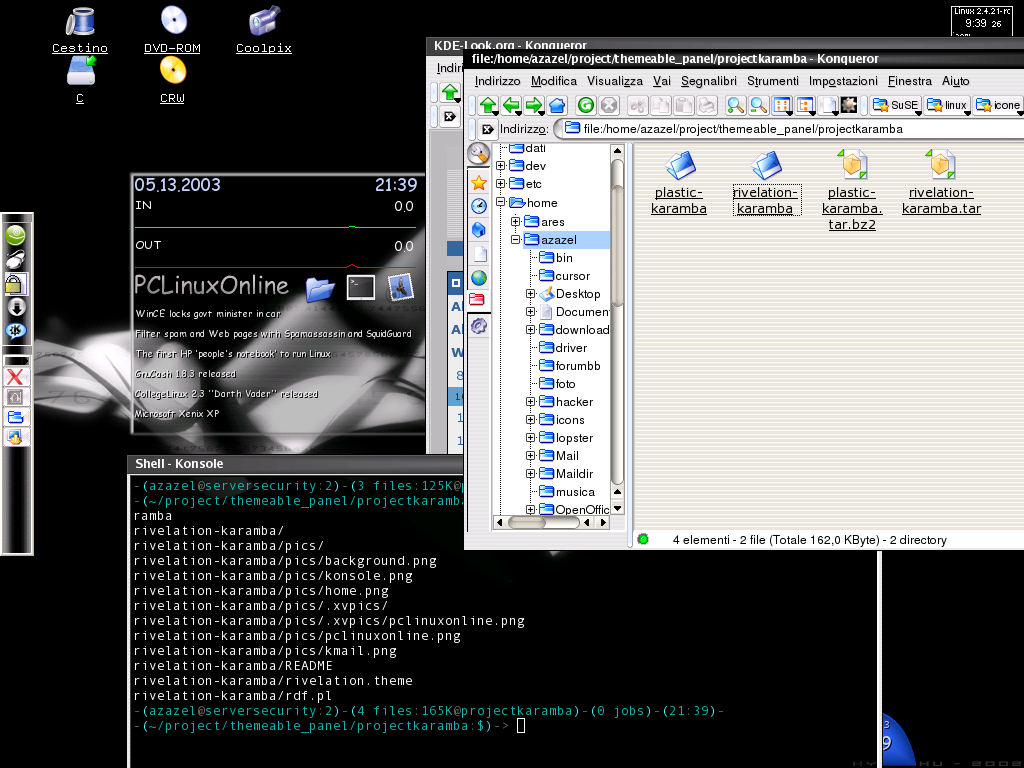This screenshot has height=768, width=1024.
Task: Expand the download folder in tree
Action: (530, 330)
